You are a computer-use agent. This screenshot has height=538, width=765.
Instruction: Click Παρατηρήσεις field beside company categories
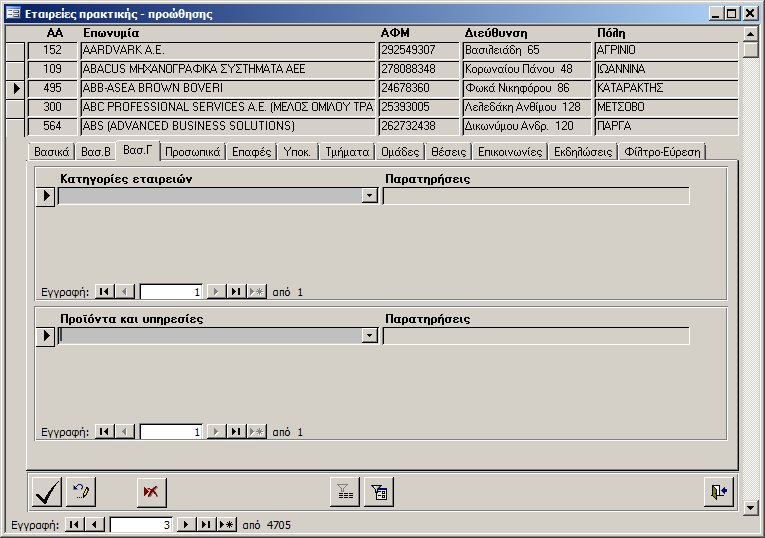click(535, 196)
